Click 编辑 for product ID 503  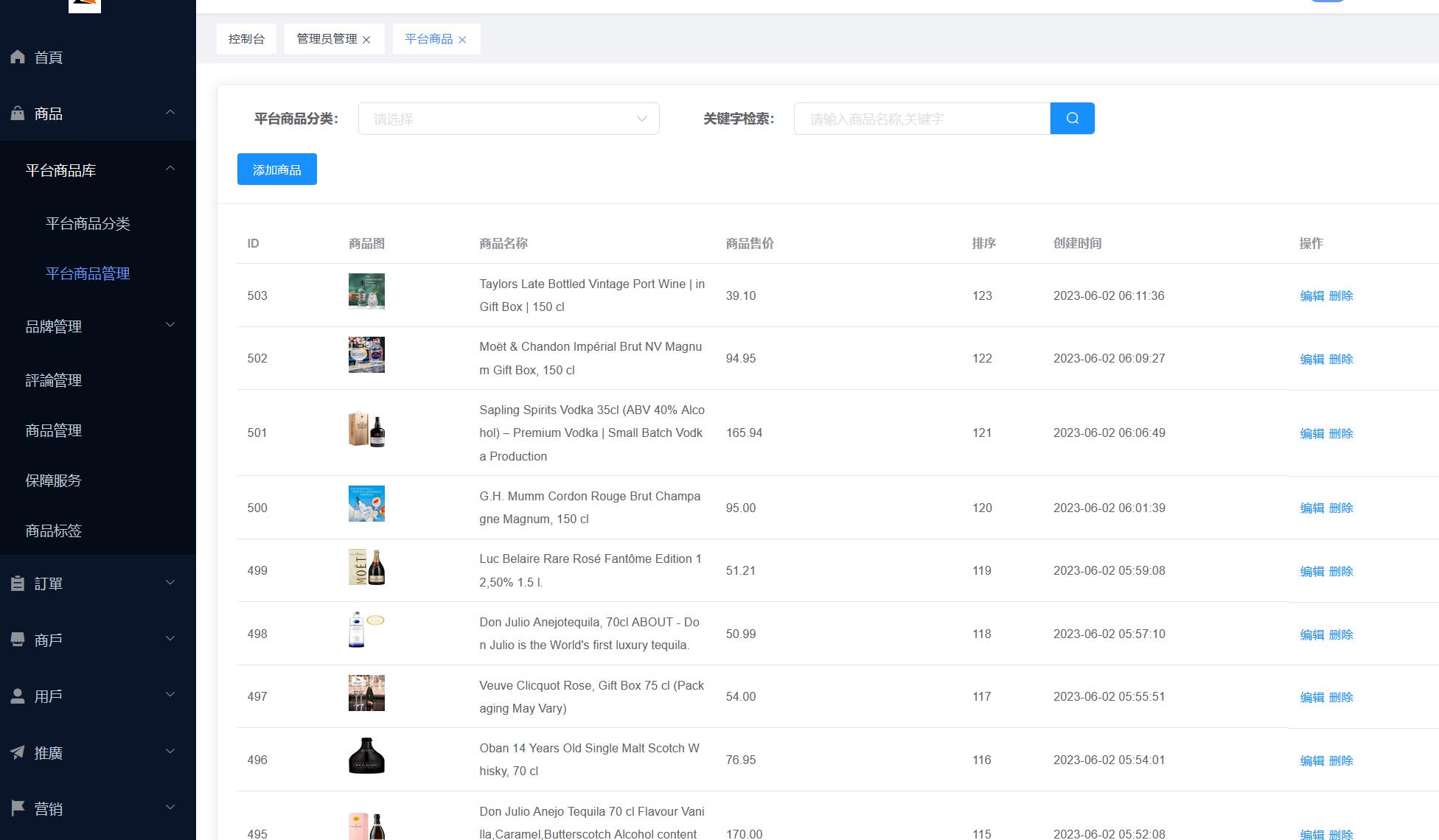pos(1311,295)
